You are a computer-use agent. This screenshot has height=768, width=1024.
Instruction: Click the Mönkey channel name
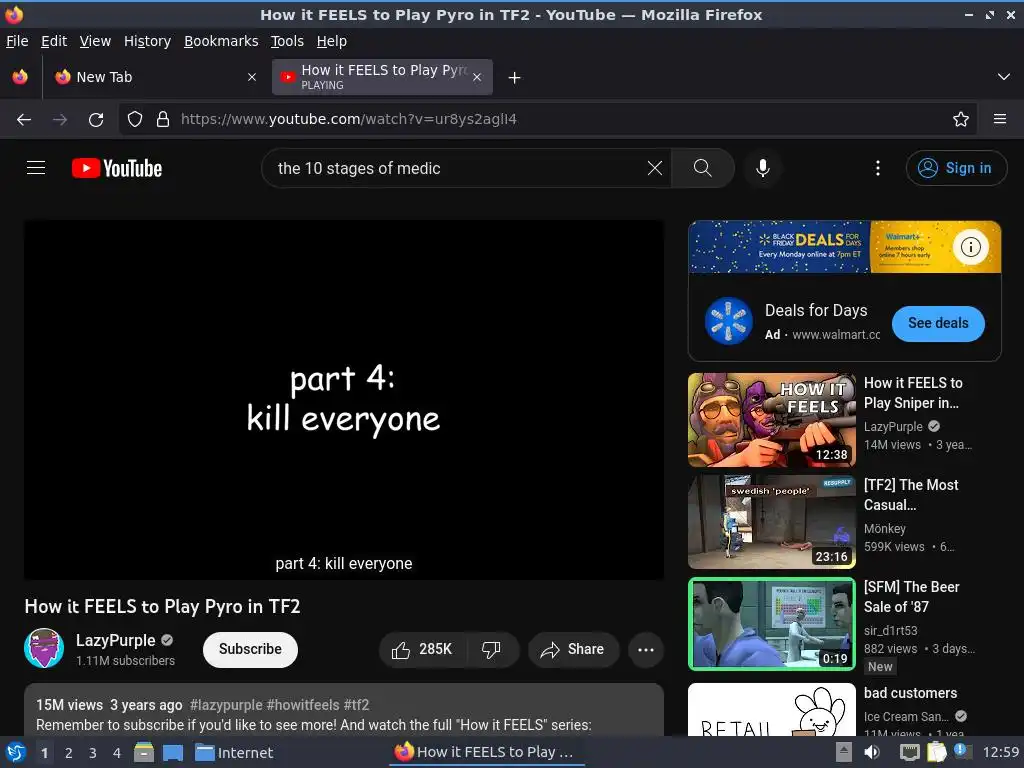click(x=884, y=528)
